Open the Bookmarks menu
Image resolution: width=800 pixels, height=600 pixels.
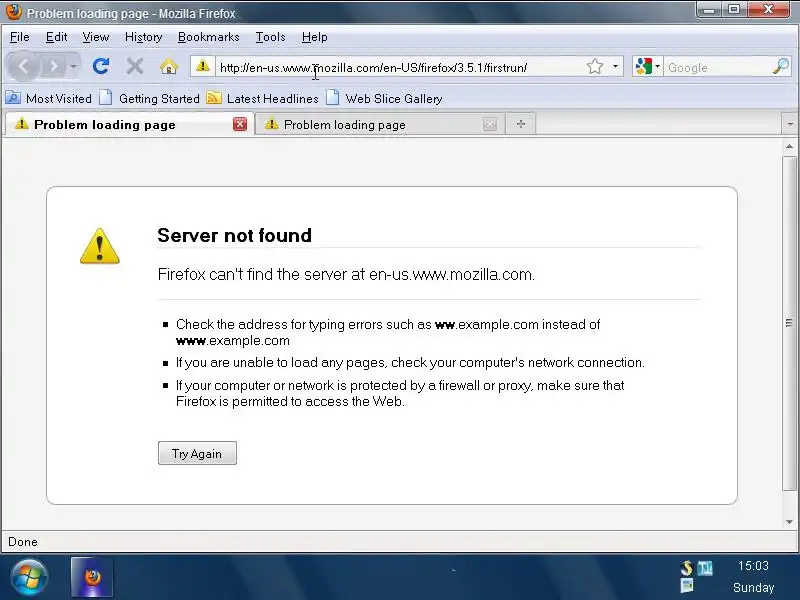point(208,37)
